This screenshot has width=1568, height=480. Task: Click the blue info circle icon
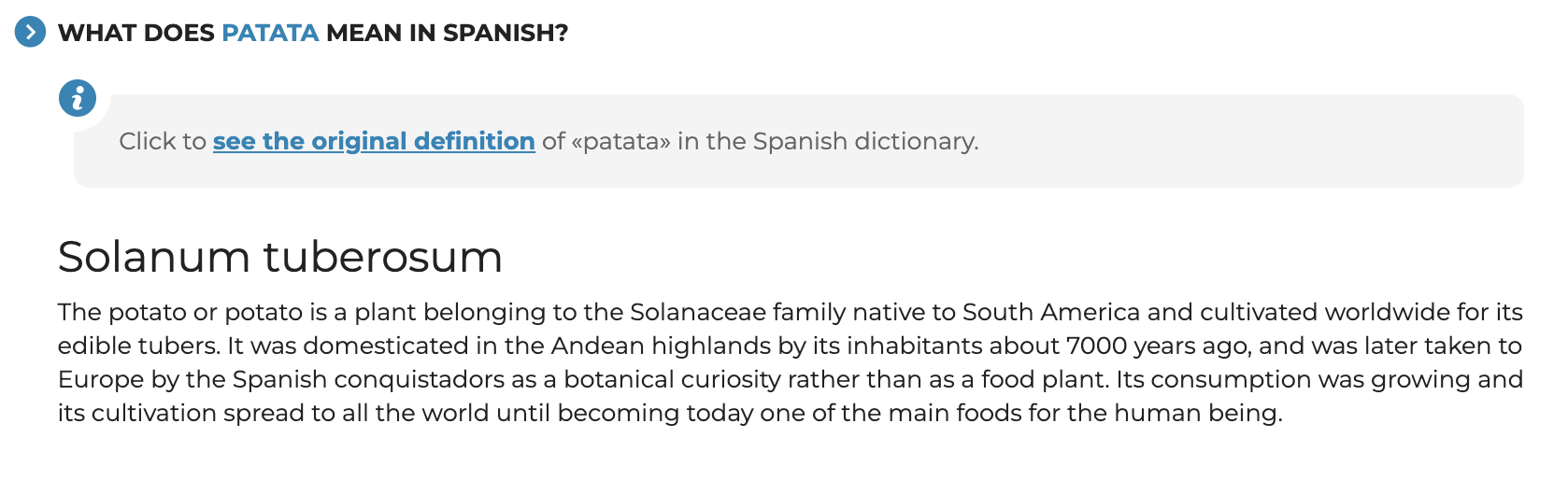78,97
